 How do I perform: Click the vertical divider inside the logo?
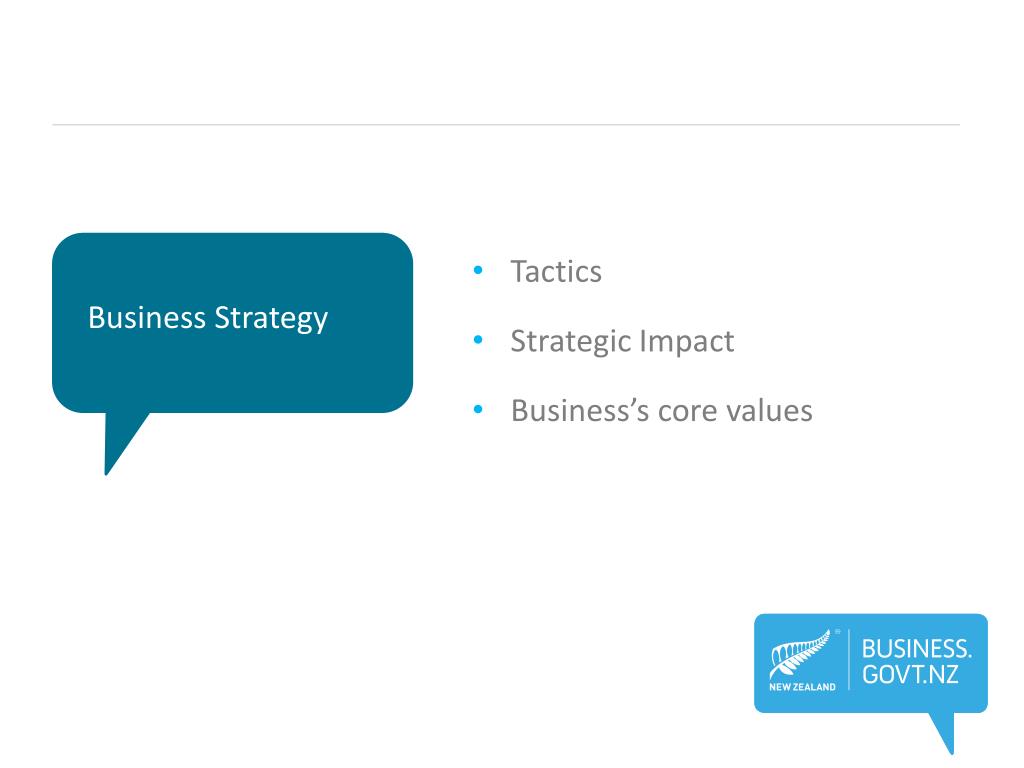pyautogui.click(x=849, y=659)
